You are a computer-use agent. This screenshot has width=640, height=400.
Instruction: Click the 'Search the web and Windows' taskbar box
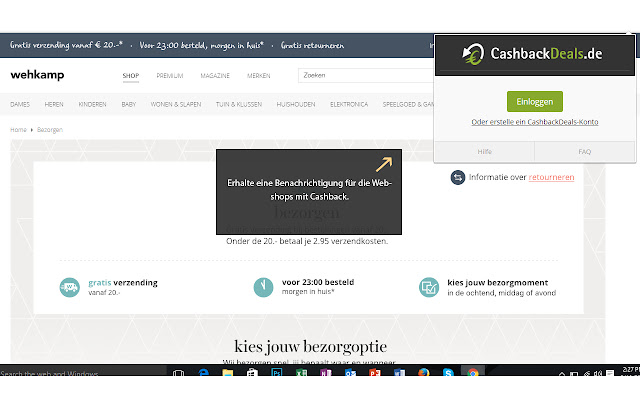(83, 371)
